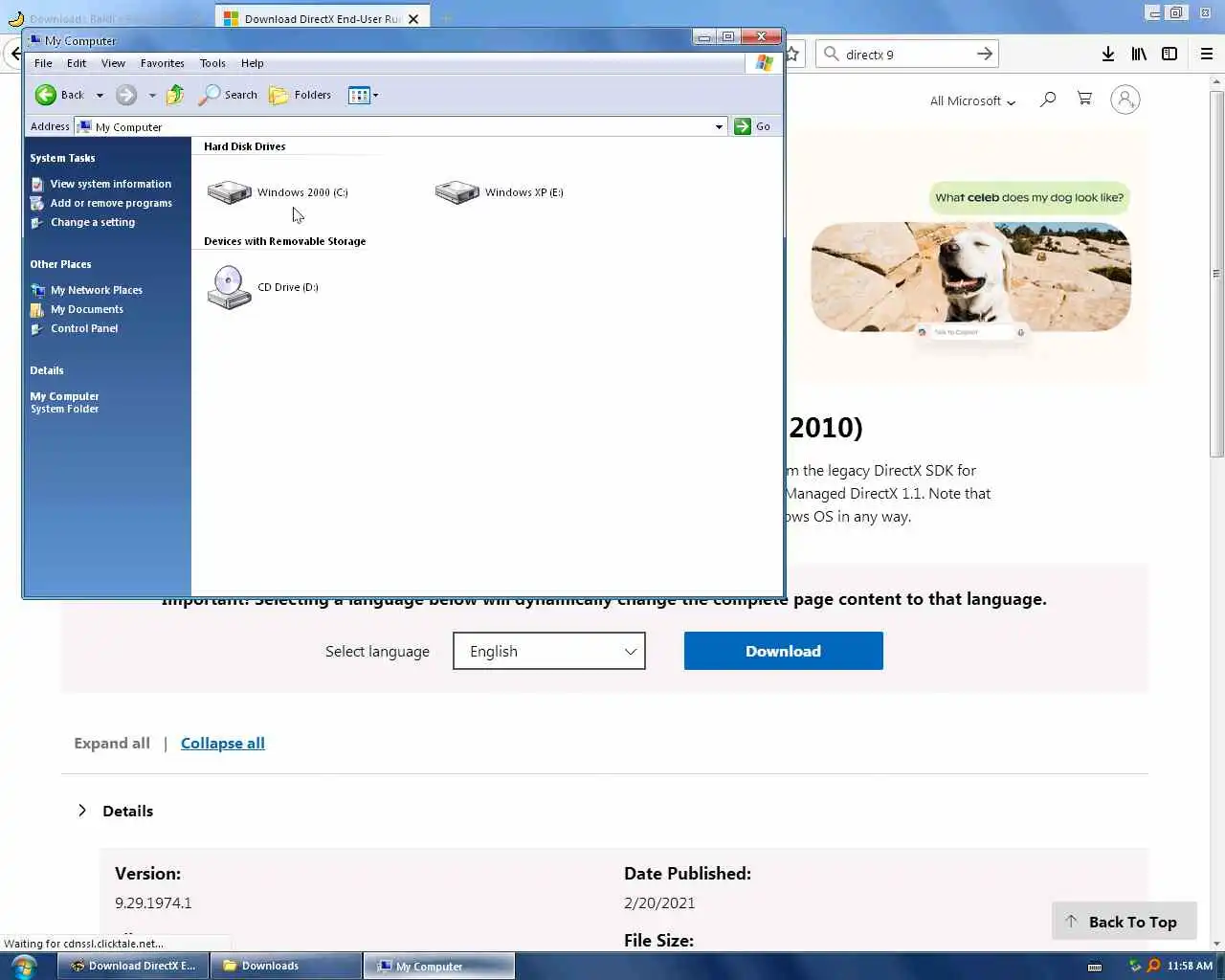Image resolution: width=1225 pixels, height=980 pixels.
Task: Click the clock showing 11:58 AM
Action: click(x=1190, y=966)
